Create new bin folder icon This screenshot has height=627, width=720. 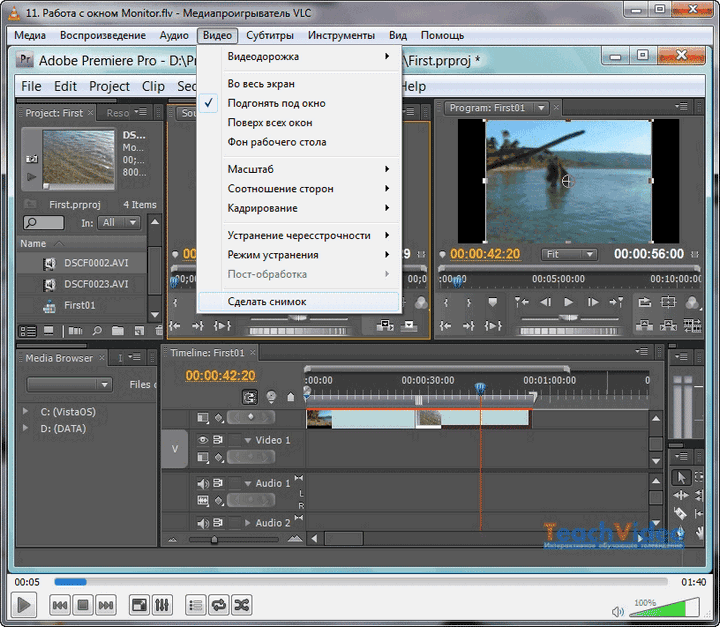click(118, 331)
